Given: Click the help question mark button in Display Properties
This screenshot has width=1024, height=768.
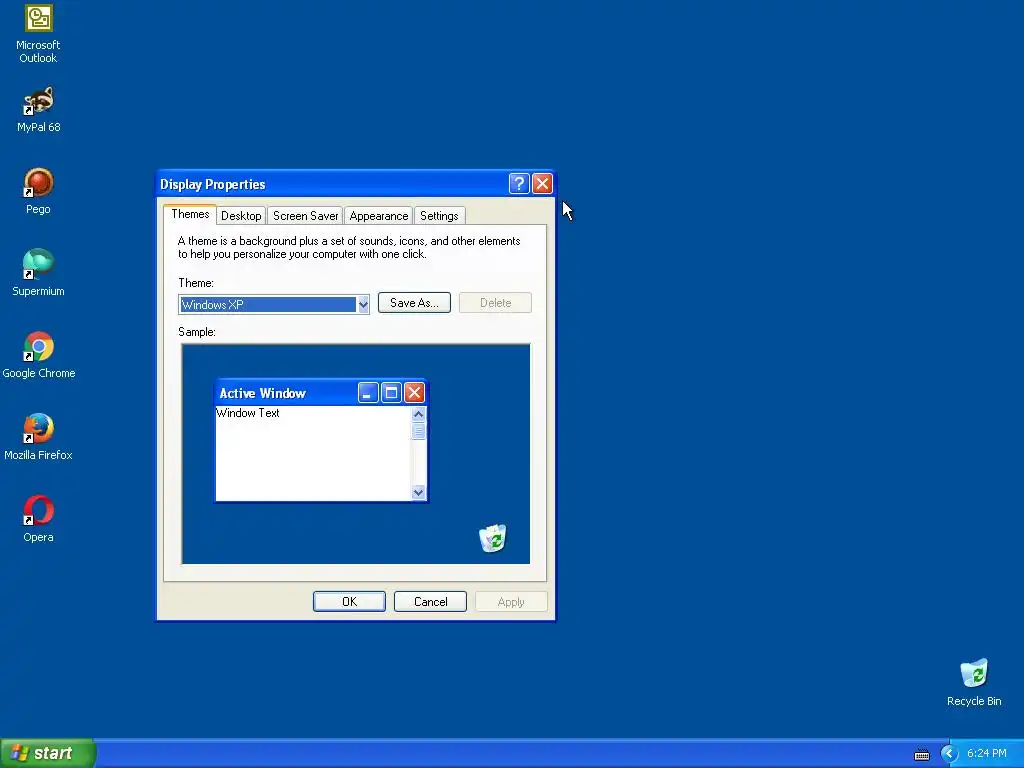Looking at the screenshot, I should pyautogui.click(x=519, y=184).
